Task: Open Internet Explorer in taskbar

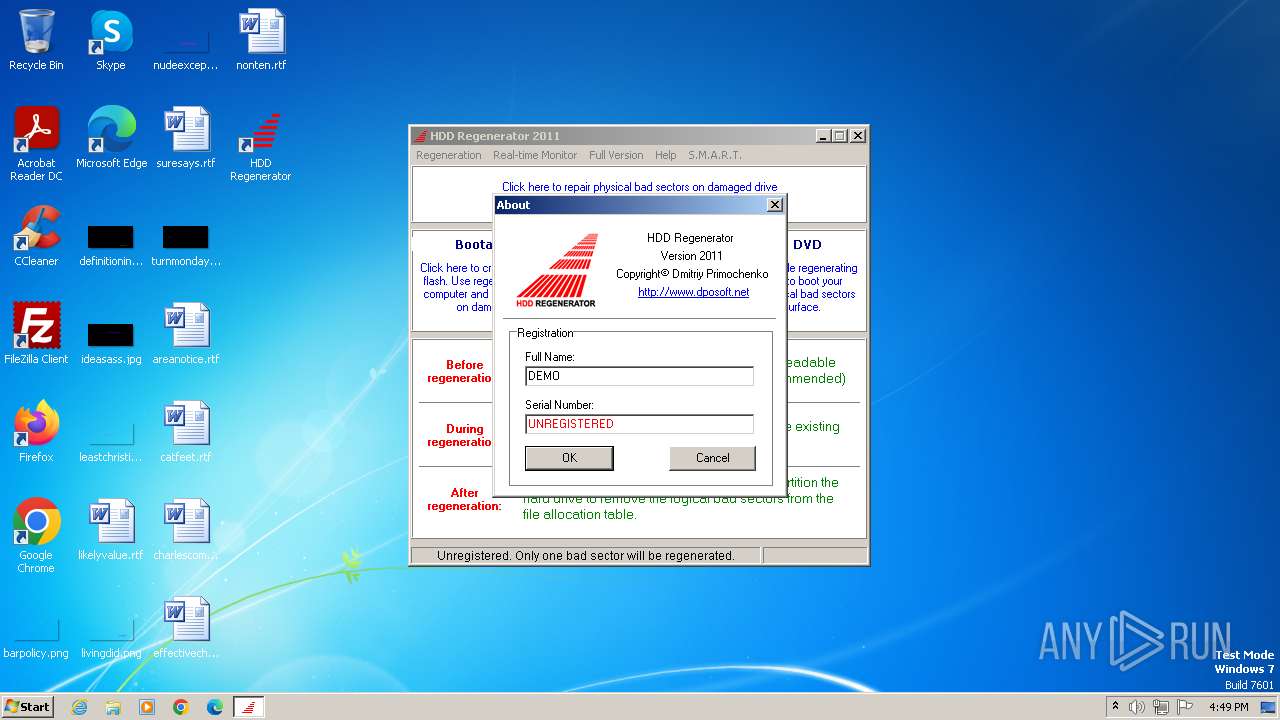Action: (80, 707)
